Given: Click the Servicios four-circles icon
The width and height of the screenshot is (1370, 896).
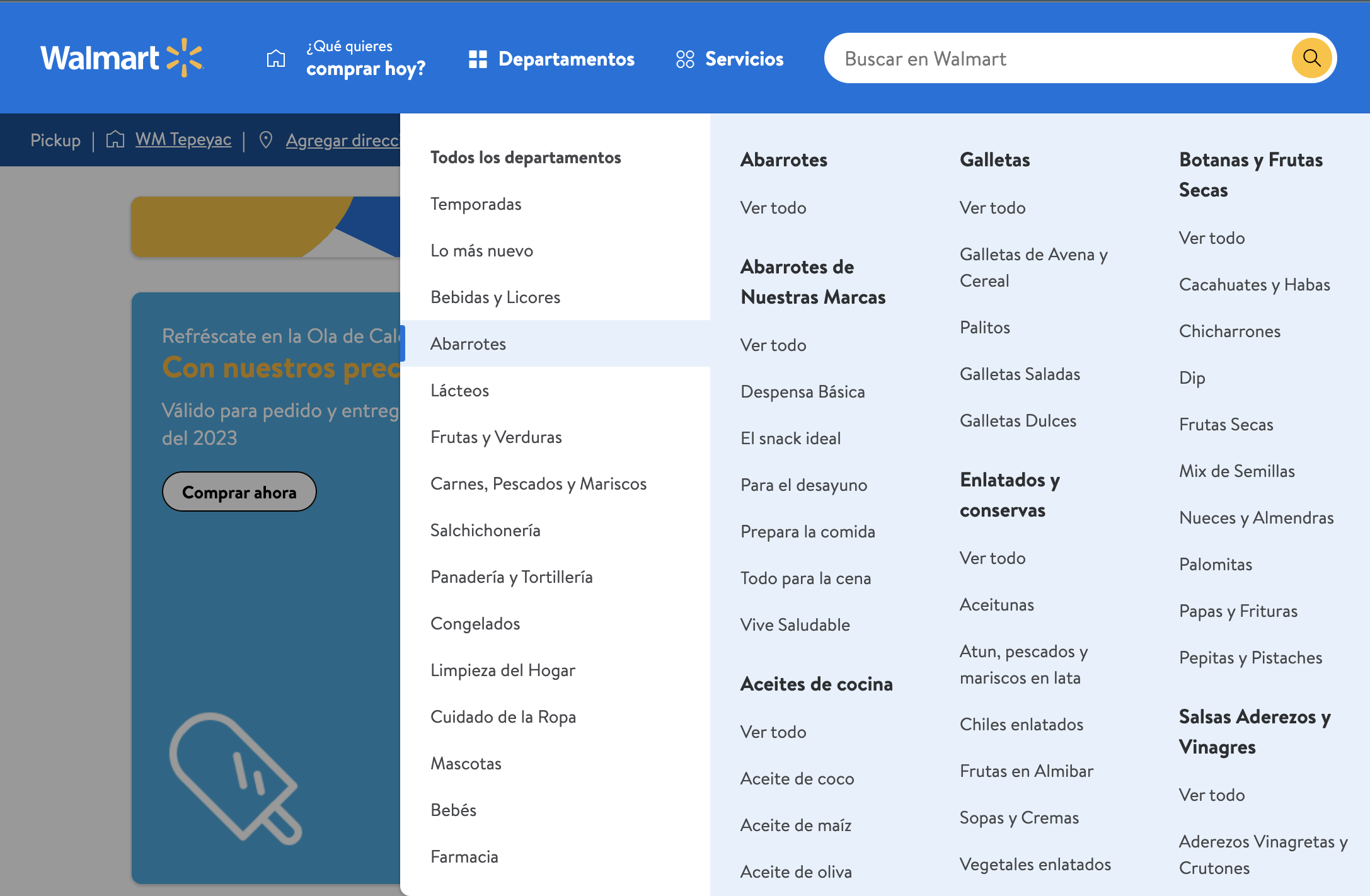Looking at the screenshot, I should [x=685, y=59].
